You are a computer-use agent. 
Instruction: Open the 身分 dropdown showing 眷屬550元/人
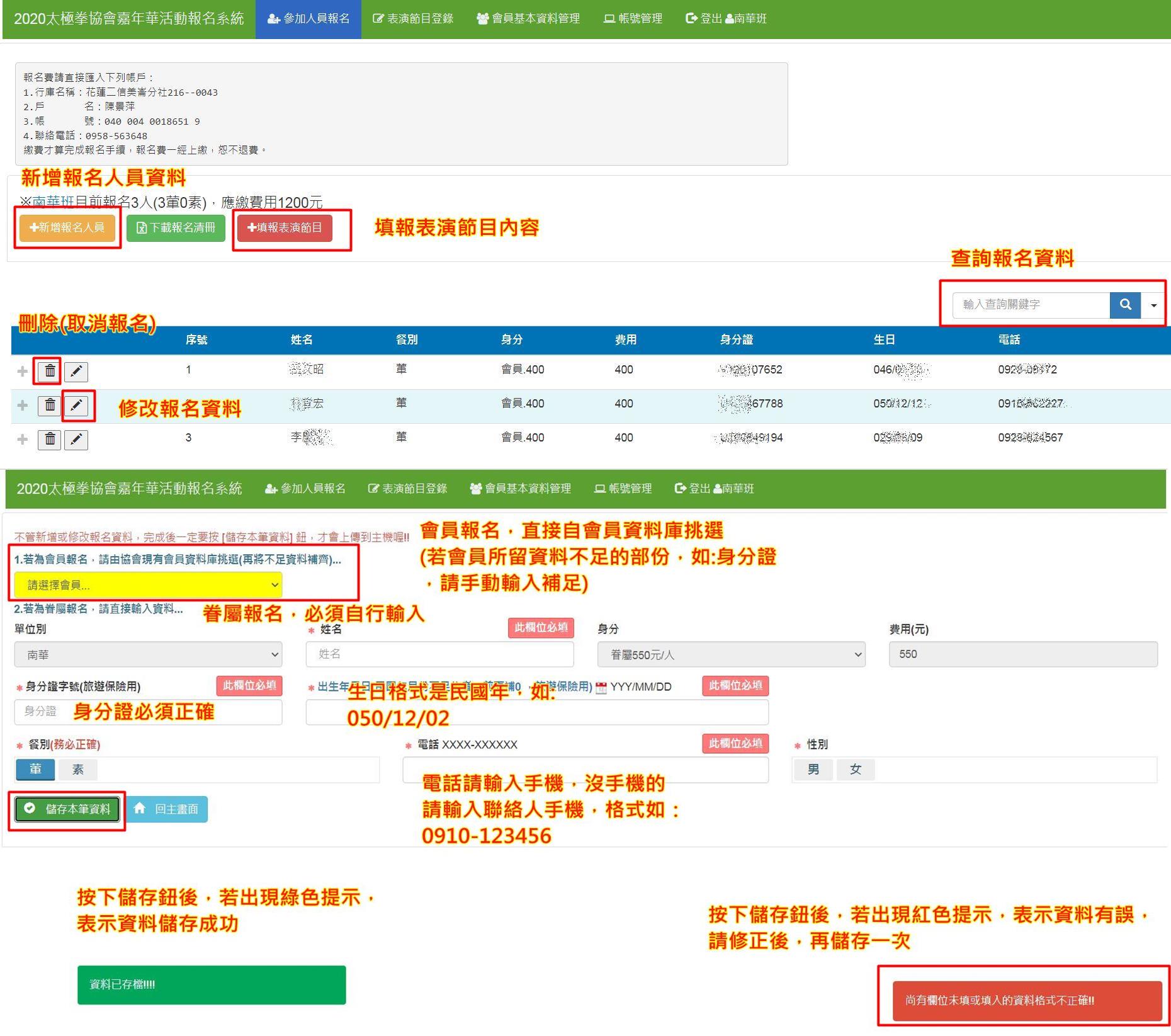point(731,655)
